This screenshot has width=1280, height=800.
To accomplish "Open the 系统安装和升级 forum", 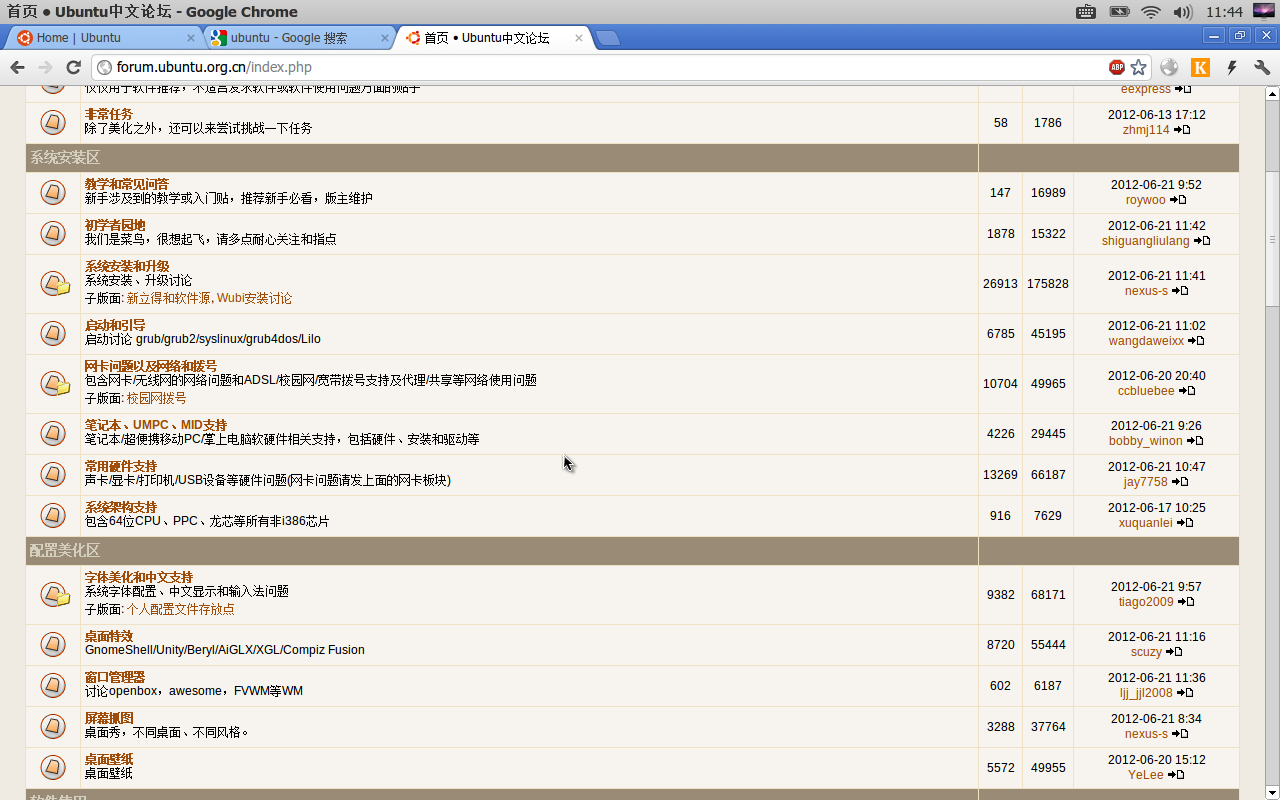I will pyautogui.click(x=127, y=266).
